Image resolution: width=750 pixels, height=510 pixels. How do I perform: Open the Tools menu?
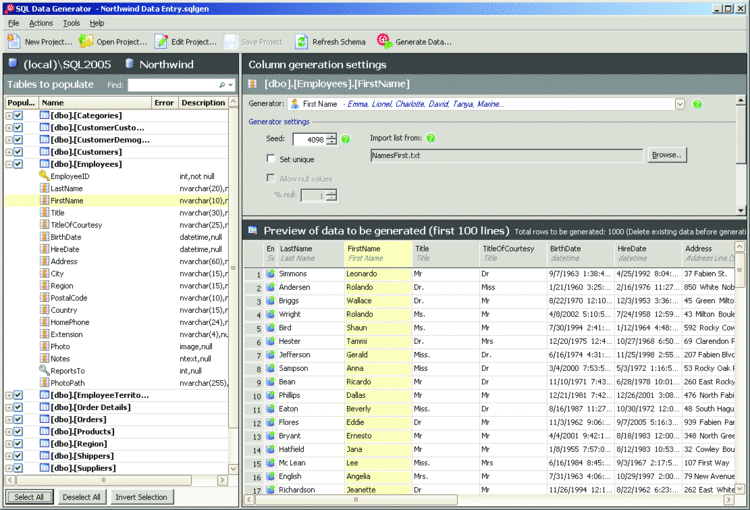[71, 23]
